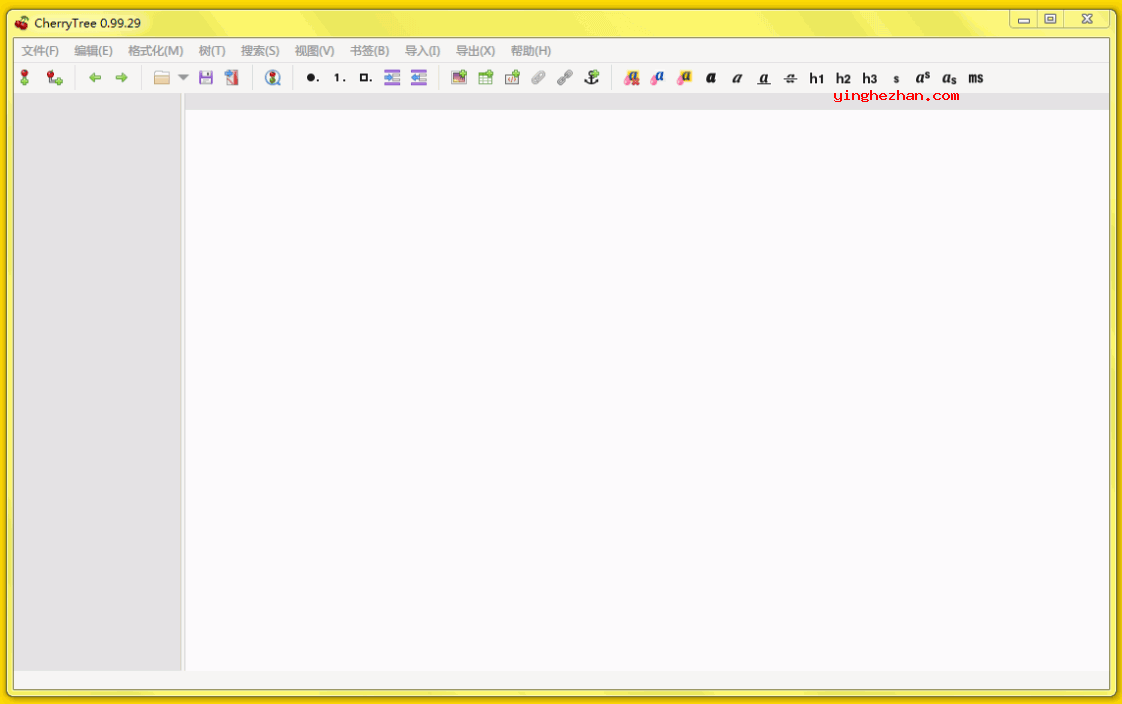Indent the paragraph with the right-arrow icon
Image resolution: width=1122 pixels, height=704 pixels.
point(392,77)
